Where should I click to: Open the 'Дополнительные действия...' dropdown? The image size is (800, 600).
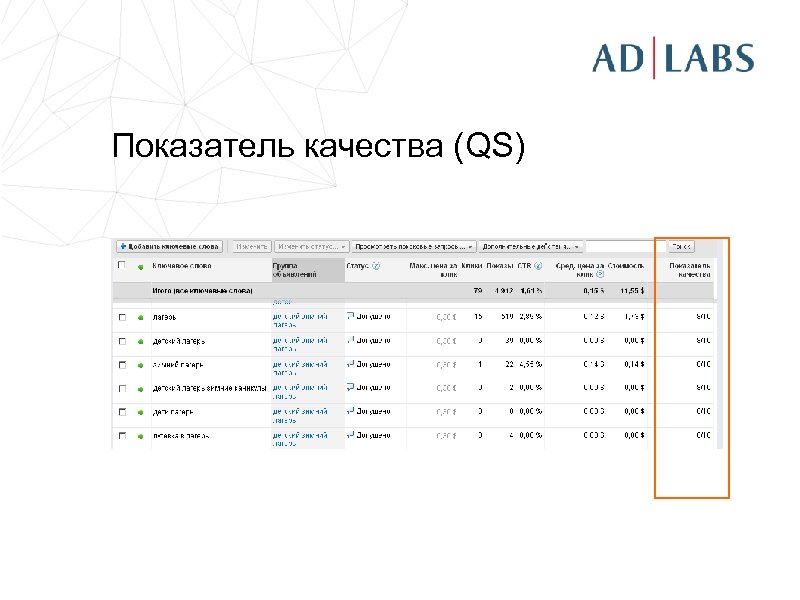530,245
